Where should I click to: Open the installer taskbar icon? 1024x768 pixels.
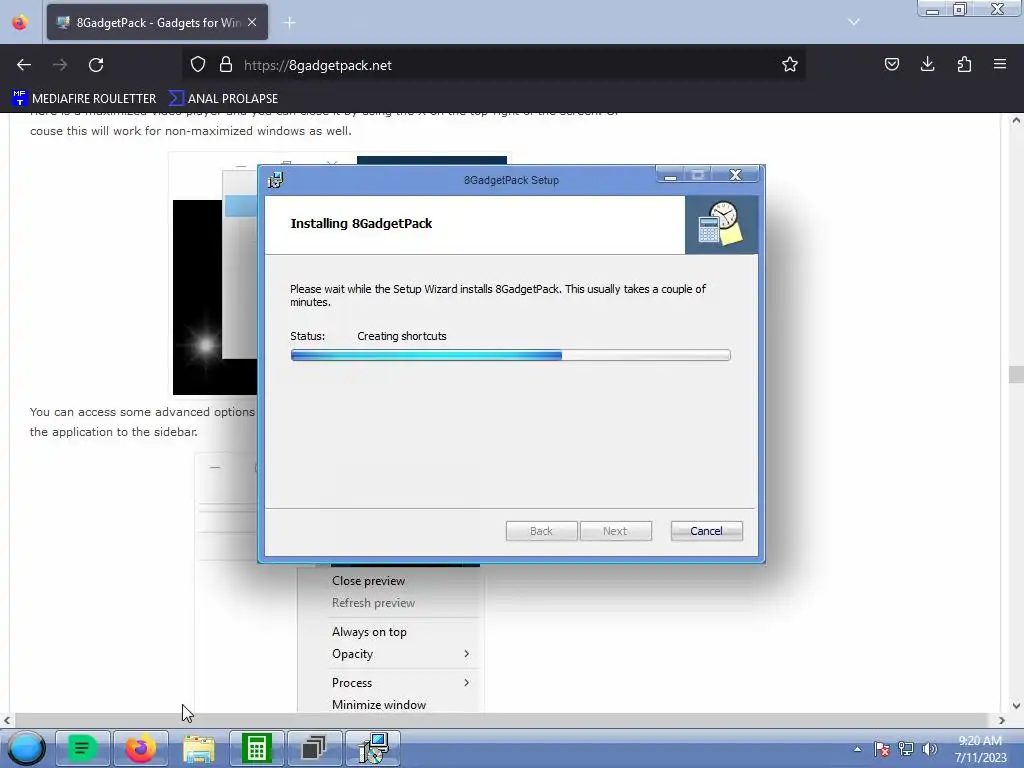point(372,748)
